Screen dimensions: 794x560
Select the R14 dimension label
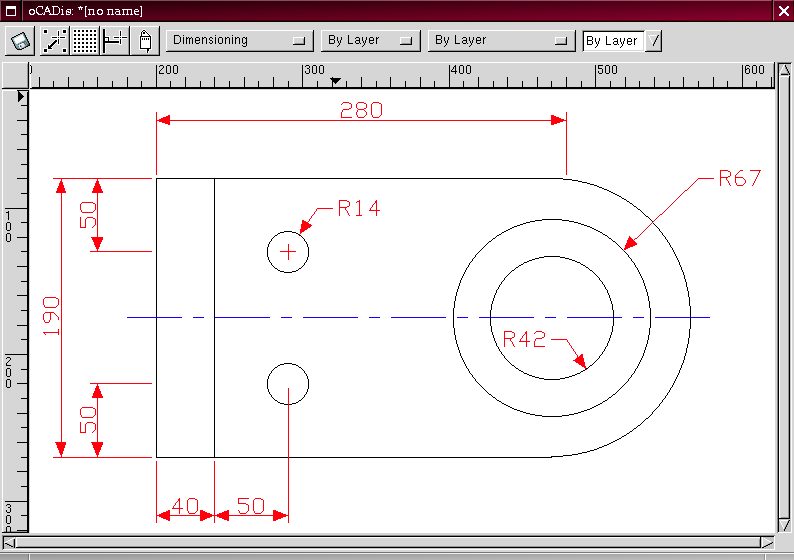(x=358, y=208)
